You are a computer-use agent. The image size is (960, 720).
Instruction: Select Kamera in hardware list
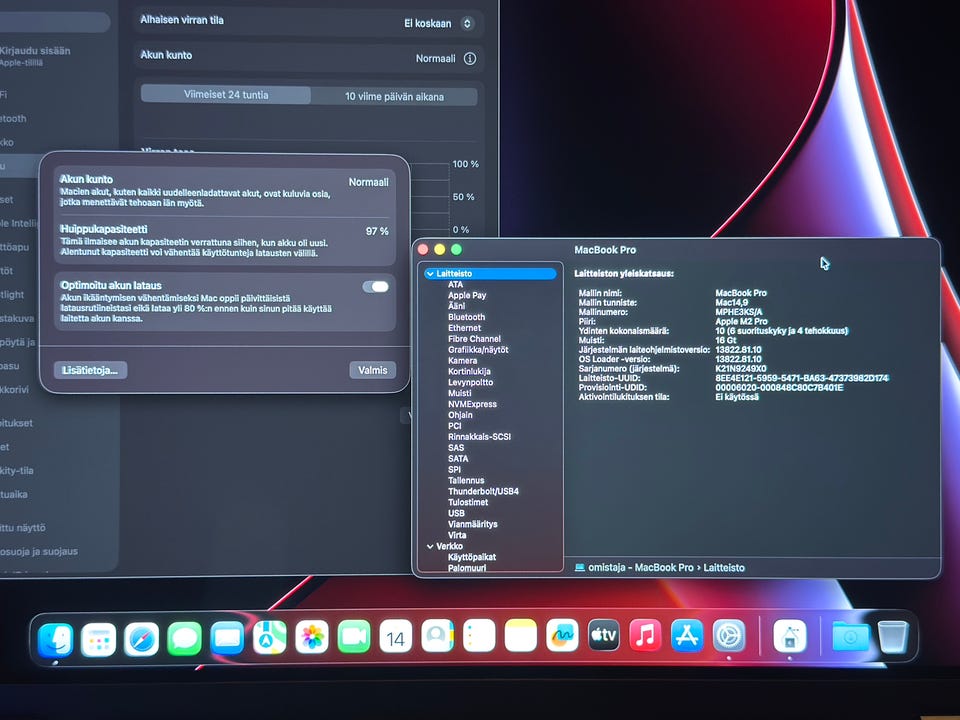point(462,361)
